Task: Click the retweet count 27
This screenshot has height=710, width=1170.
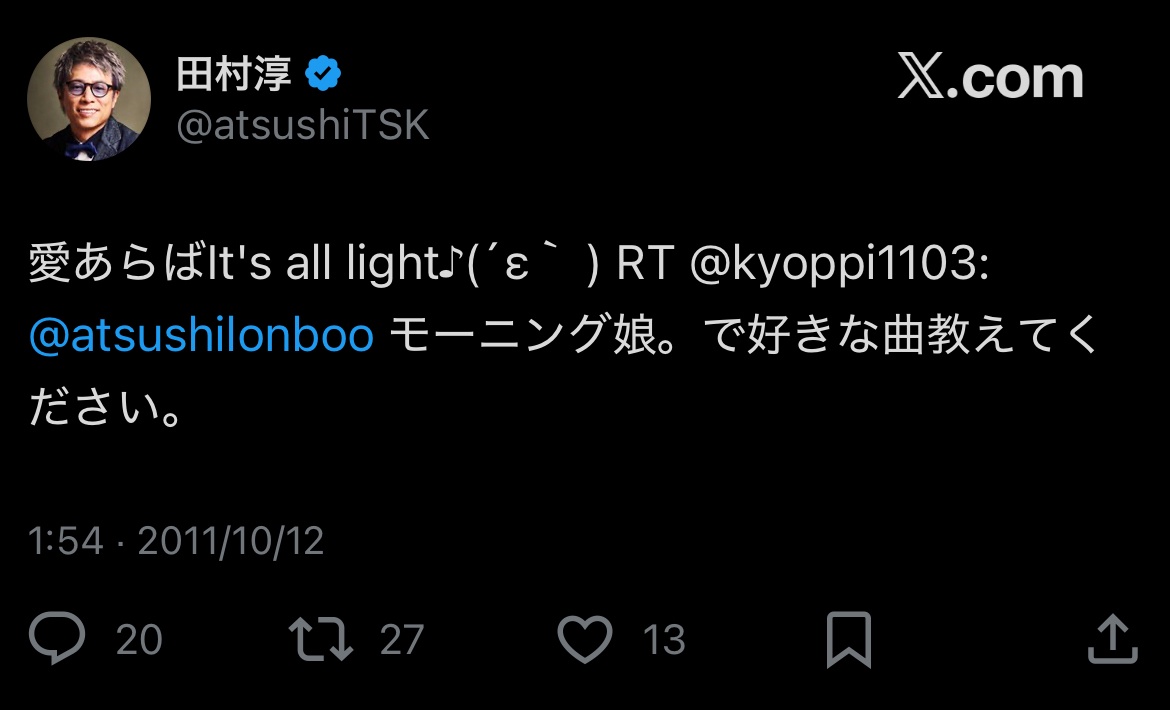Action: point(402,640)
